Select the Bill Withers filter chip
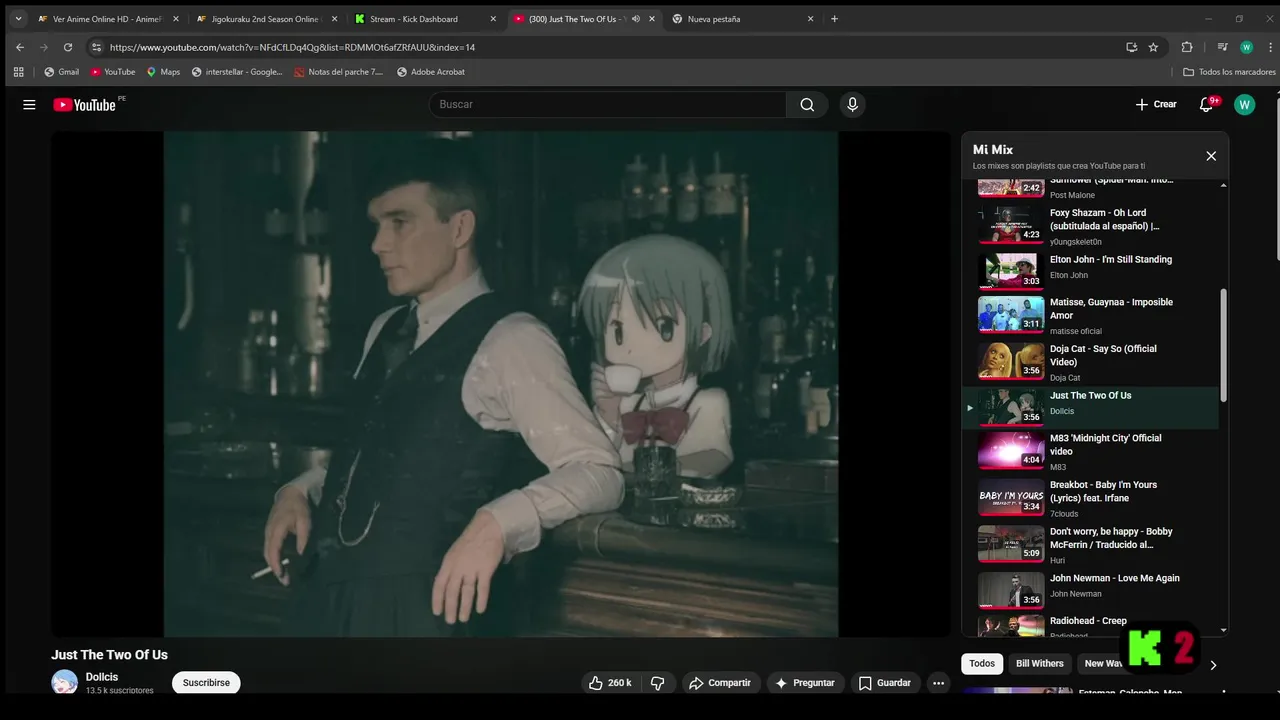Viewport: 1280px width, 720px height. [x=1040, y=664]
